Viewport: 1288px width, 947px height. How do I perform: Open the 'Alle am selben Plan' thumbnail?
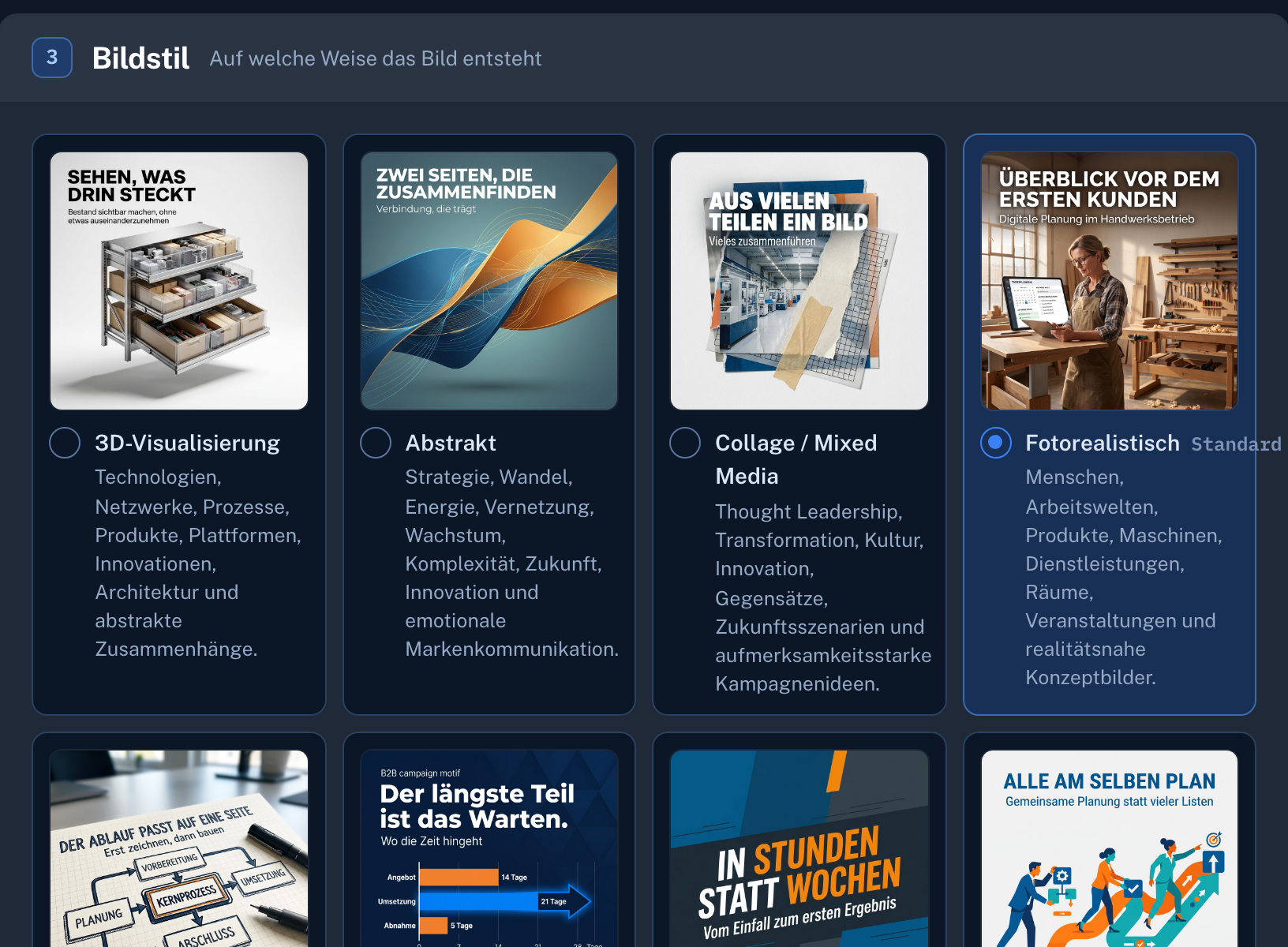tap(1110, 848)
